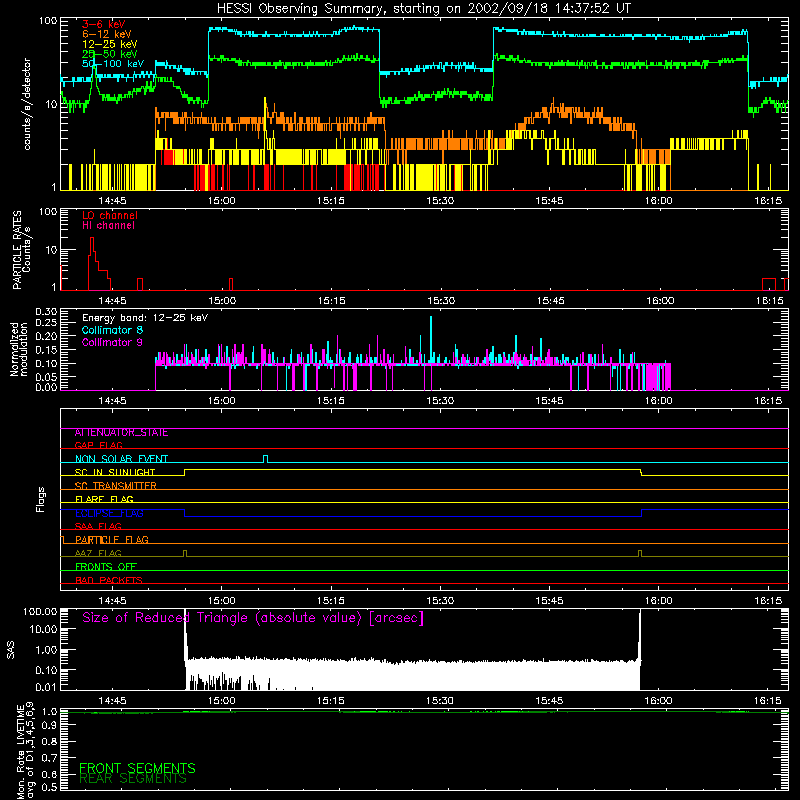
Task: Click the ECLIPSE_FLAG label
Action: tap(109, 513)
